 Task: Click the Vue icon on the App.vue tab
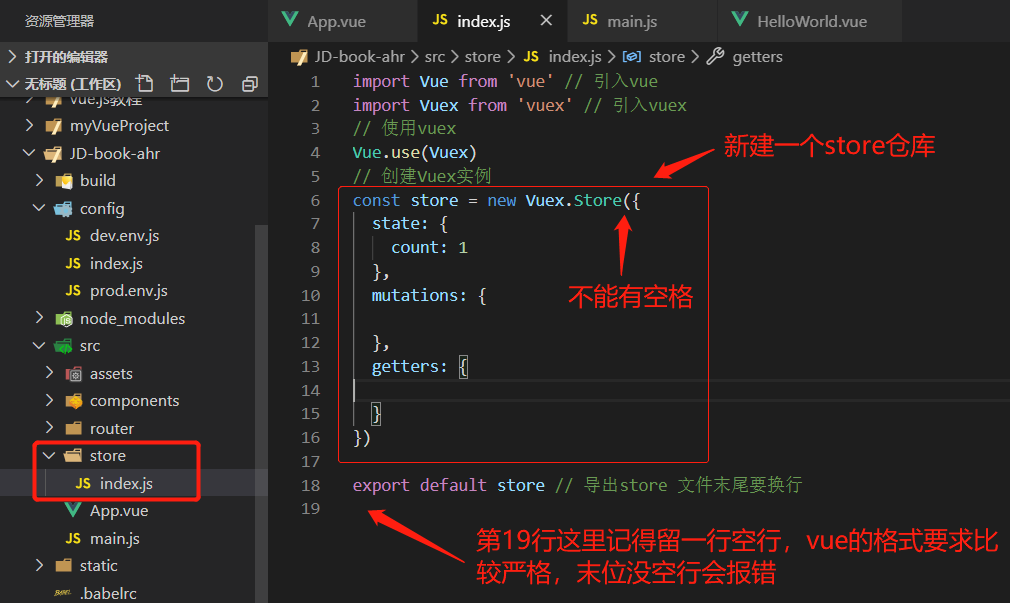click(291, 19)
